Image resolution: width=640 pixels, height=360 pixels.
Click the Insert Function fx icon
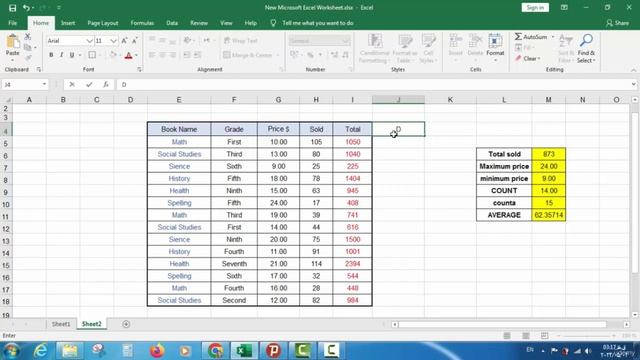click(x=106, y=84)
